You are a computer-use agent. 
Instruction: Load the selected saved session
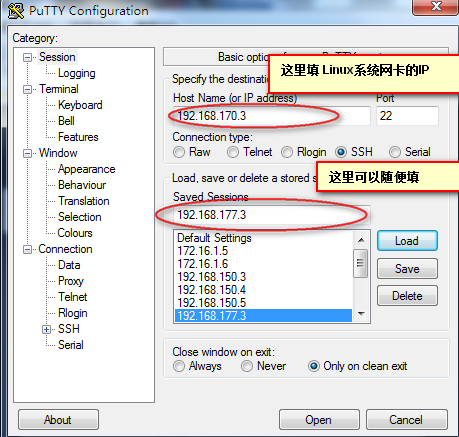pos(407,241)
